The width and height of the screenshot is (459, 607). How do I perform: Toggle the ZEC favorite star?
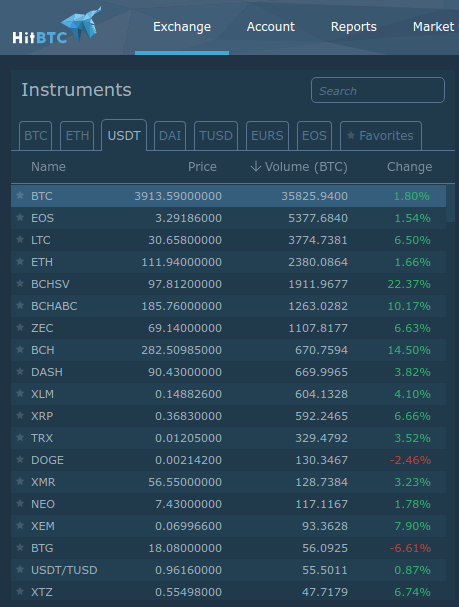coord(20,328)
